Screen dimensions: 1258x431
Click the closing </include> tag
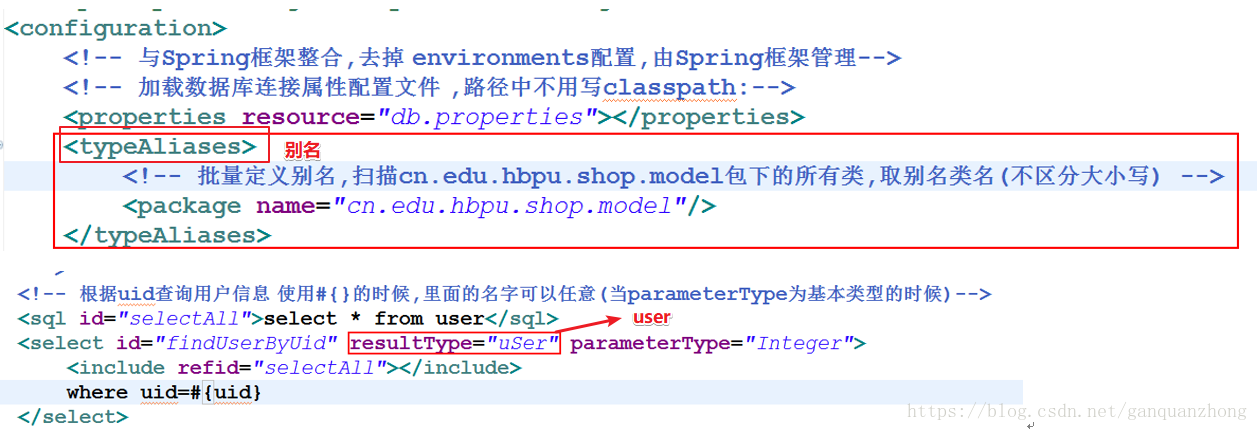tap(460, 368)
